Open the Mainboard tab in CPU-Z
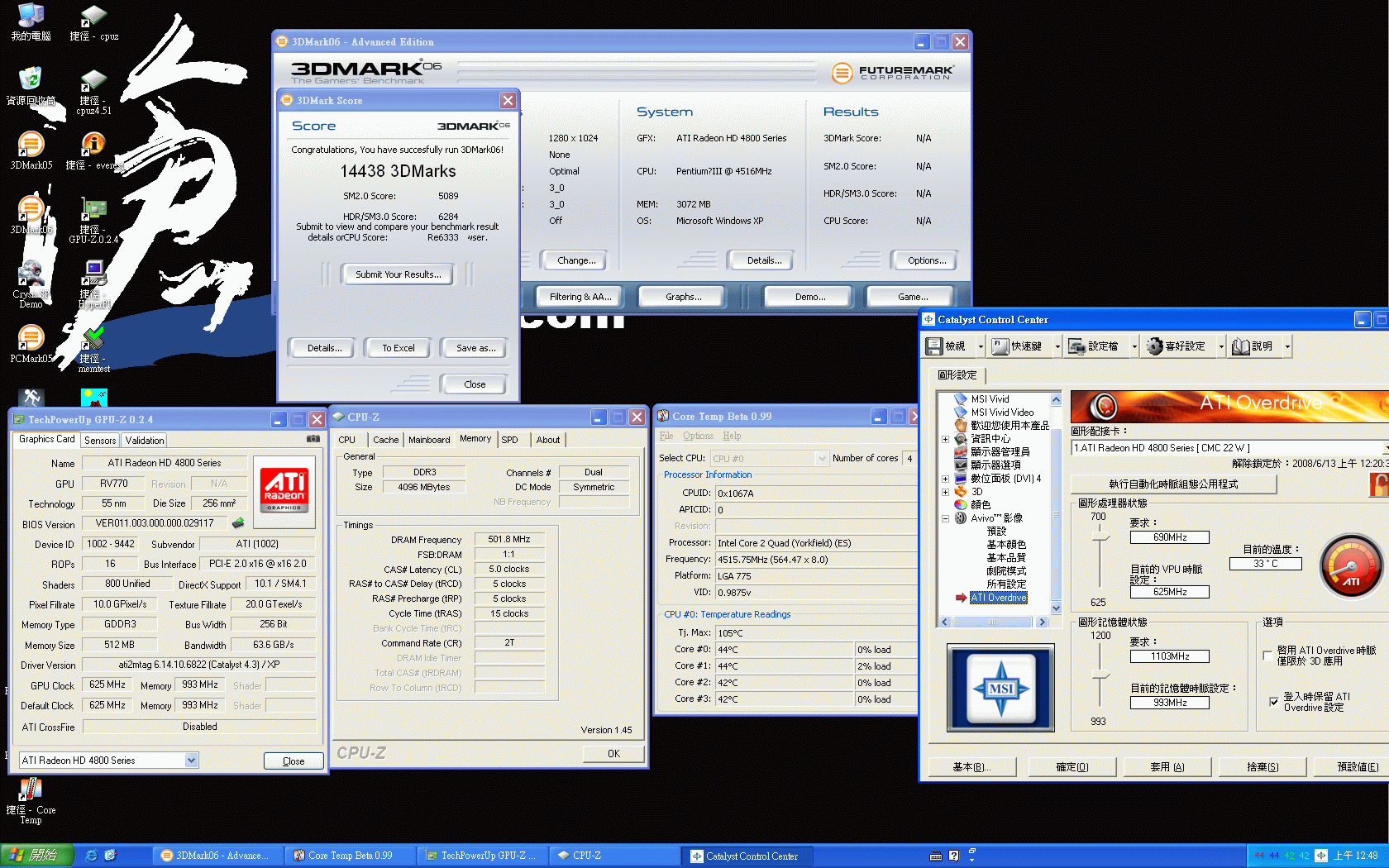The image size is (1389, 868). (429, 440)
